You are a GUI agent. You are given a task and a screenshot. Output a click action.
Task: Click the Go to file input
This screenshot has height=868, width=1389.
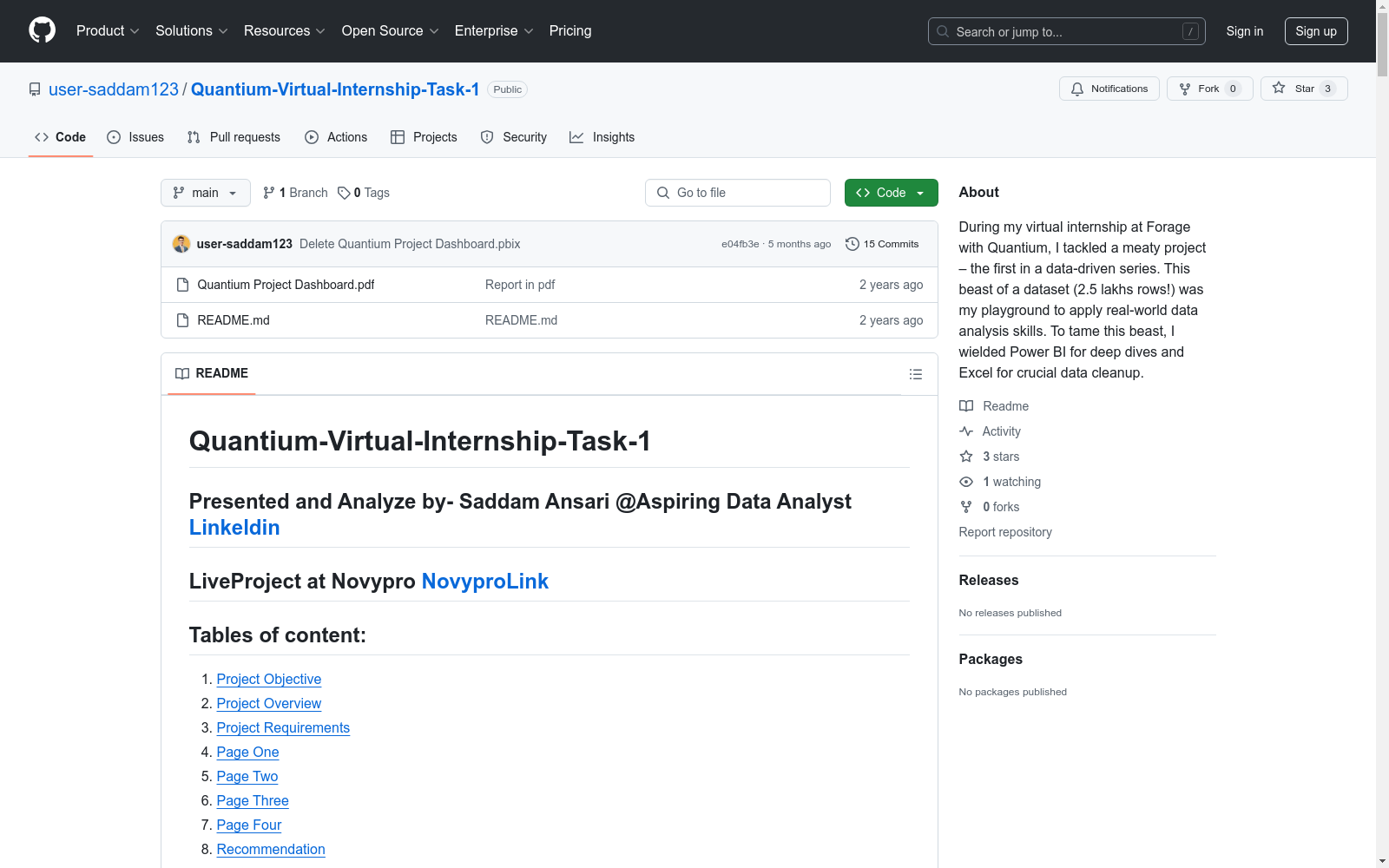pyautogui.click(x=738, y=193)
